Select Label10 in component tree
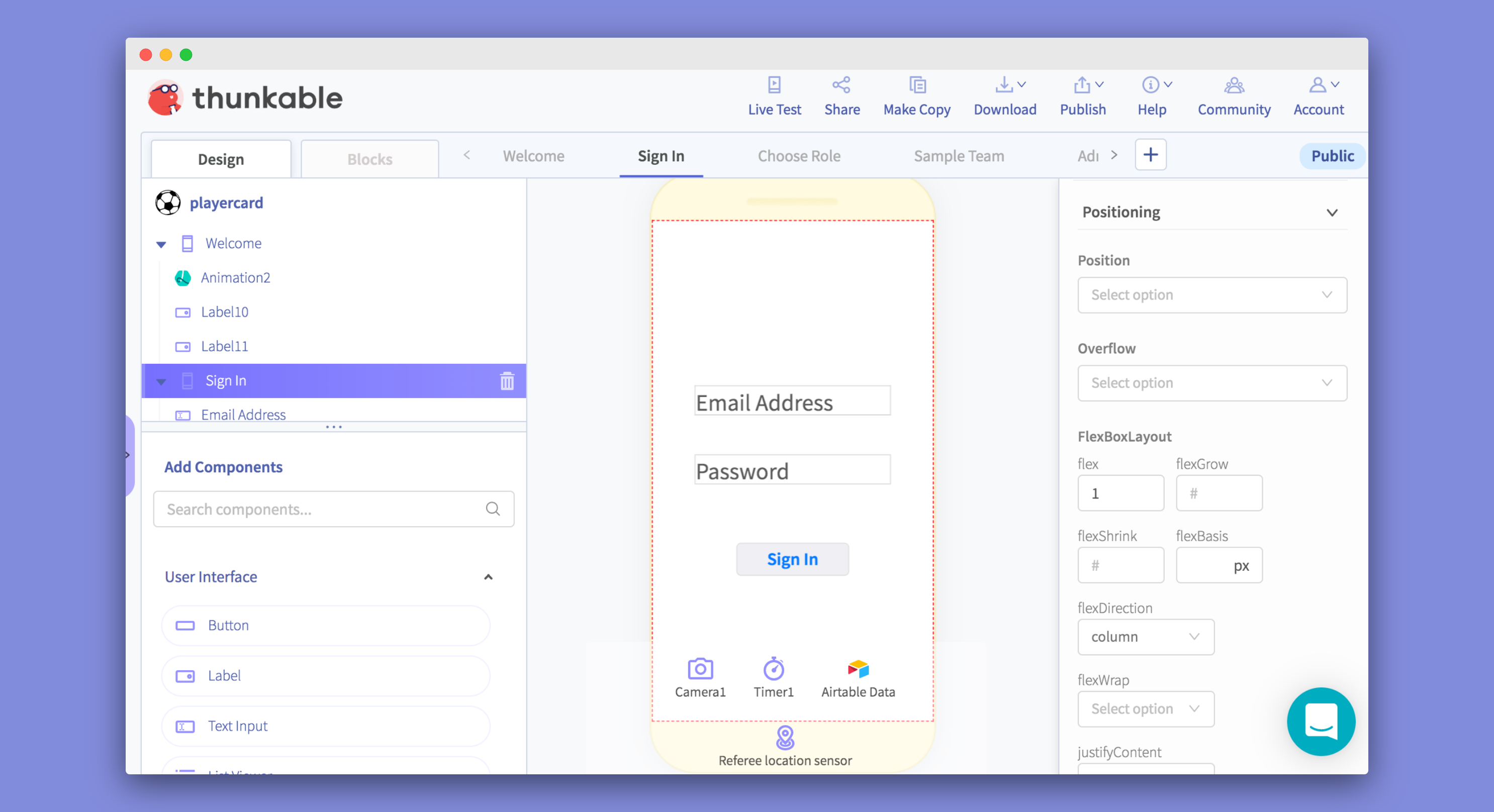The image size is (1494, 812). pyautogui.click(x=224, y=312)
